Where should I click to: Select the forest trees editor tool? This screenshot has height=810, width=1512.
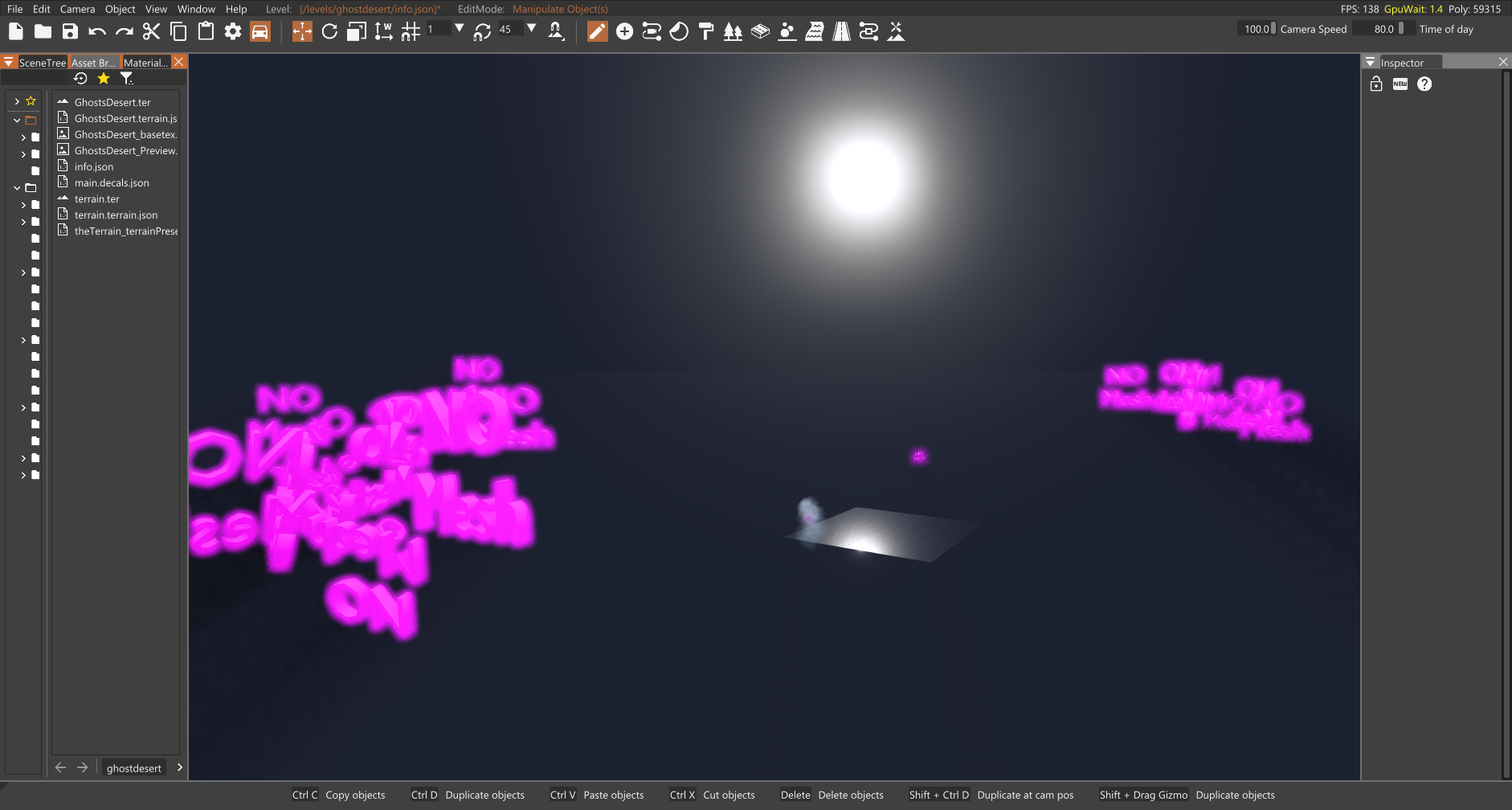point(733,31)
